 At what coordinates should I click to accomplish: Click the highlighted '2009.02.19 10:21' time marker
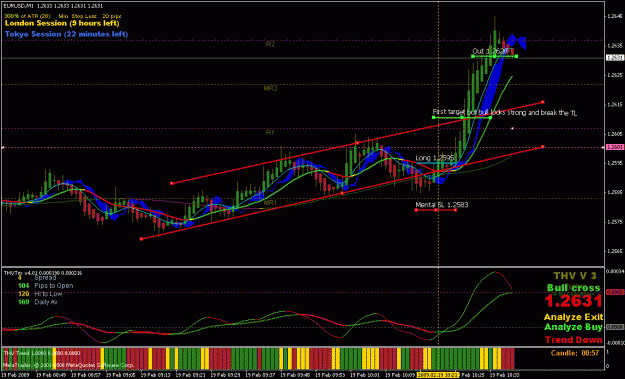[x=438, y=375]
